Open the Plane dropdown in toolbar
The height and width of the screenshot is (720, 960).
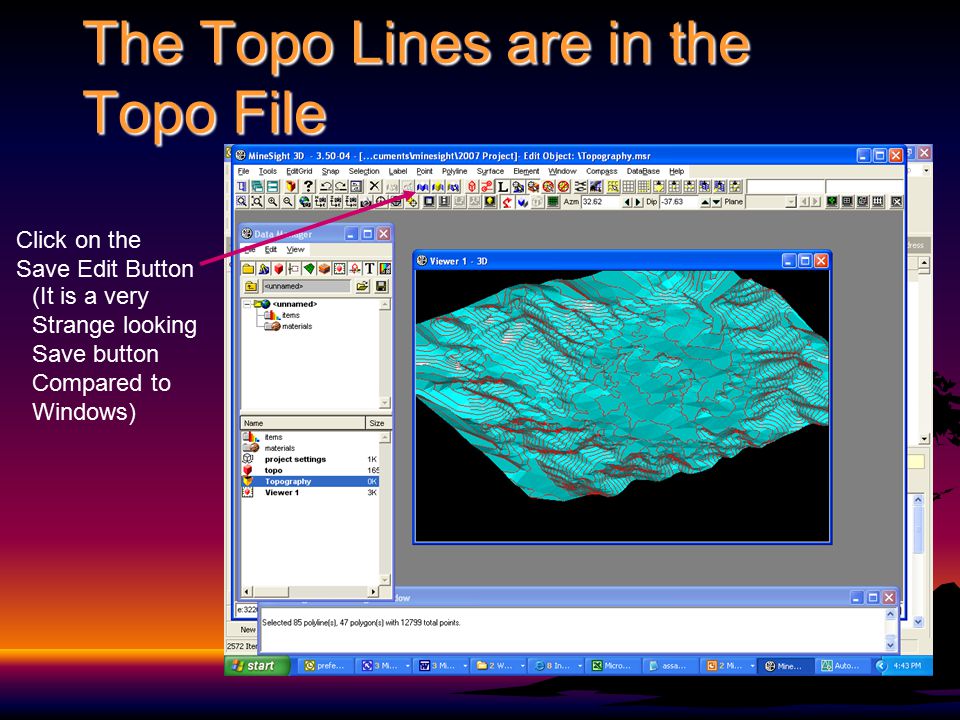(790, 201)
